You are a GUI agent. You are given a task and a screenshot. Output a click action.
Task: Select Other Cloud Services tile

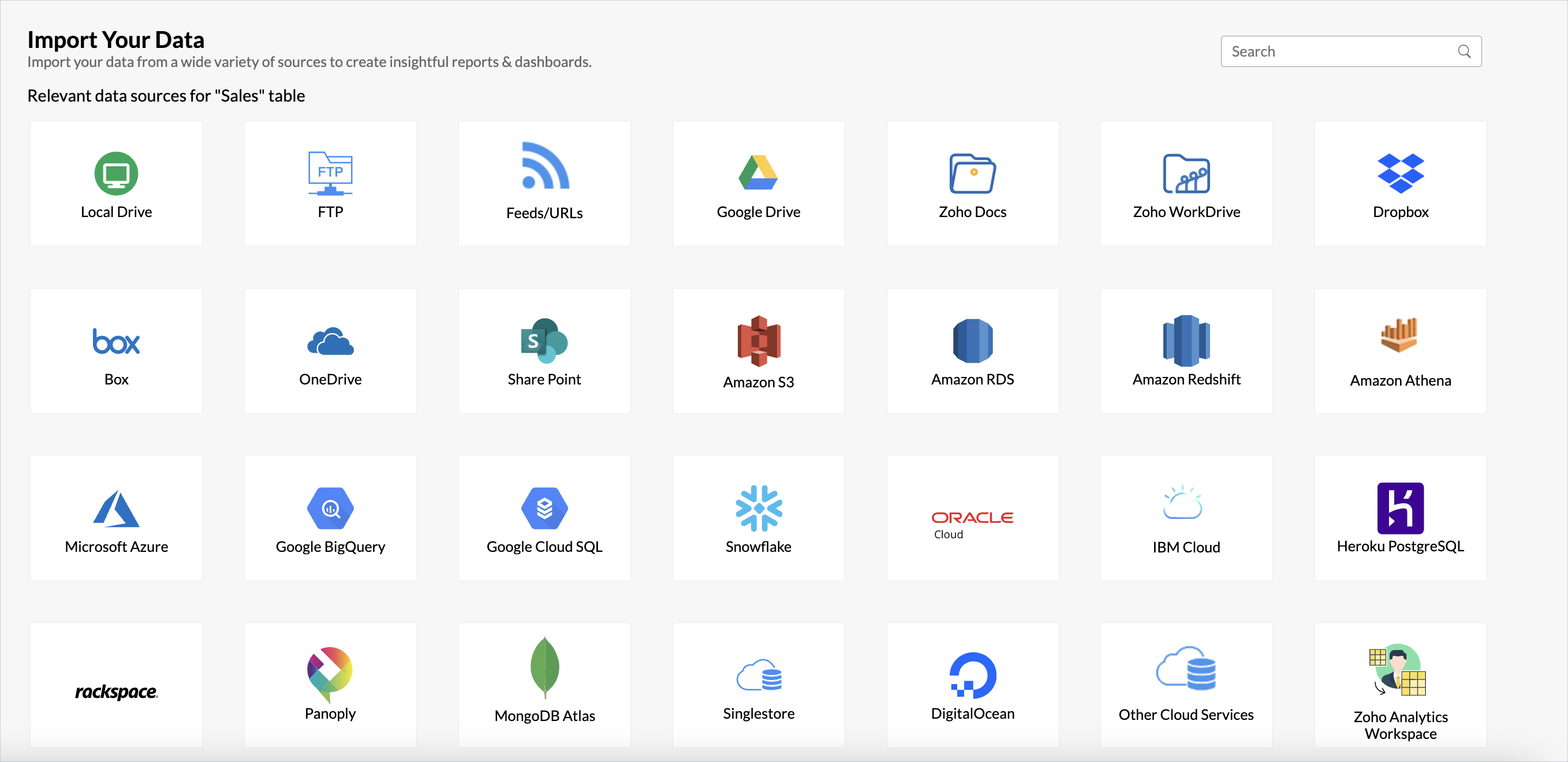tap(1186, 685)
